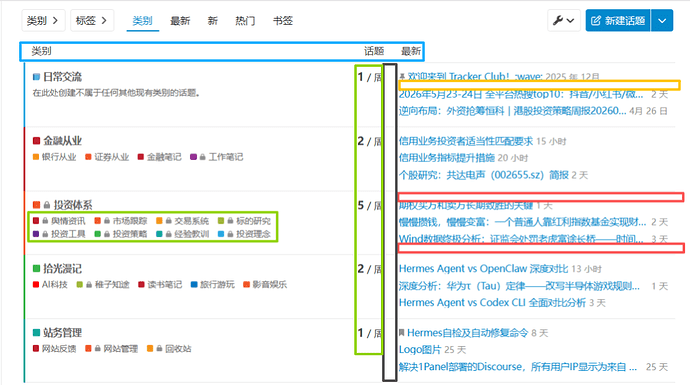Open the 日常交流 category
The height and width of the screenshot is (385, 690).
pyautogui.click(x=58, y=77)
